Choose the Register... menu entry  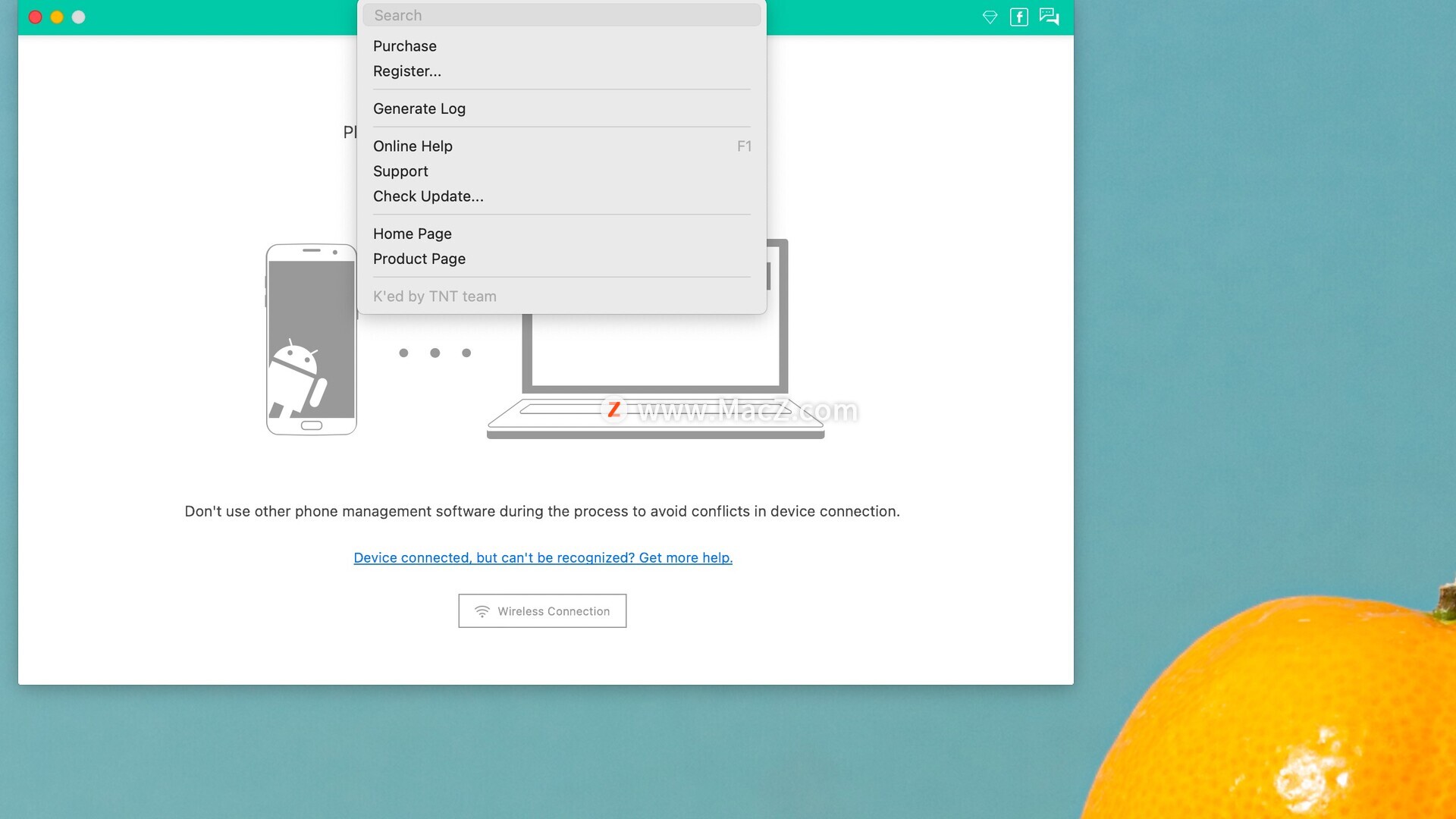(x=562, y=71)
